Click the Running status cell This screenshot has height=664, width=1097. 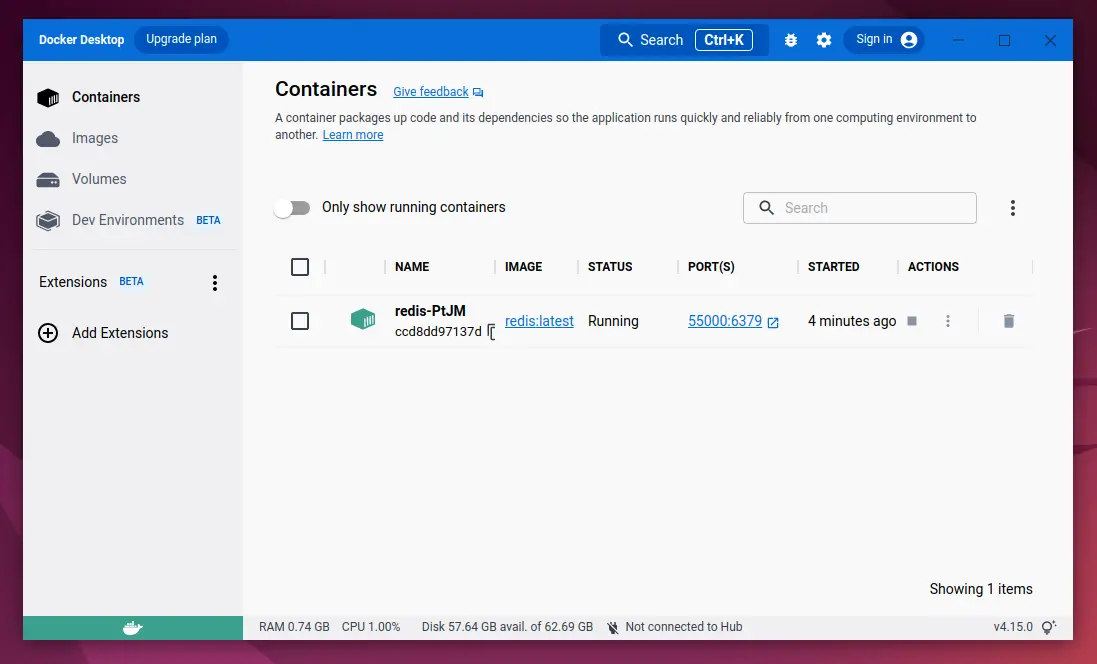click(x=613, y=321)
